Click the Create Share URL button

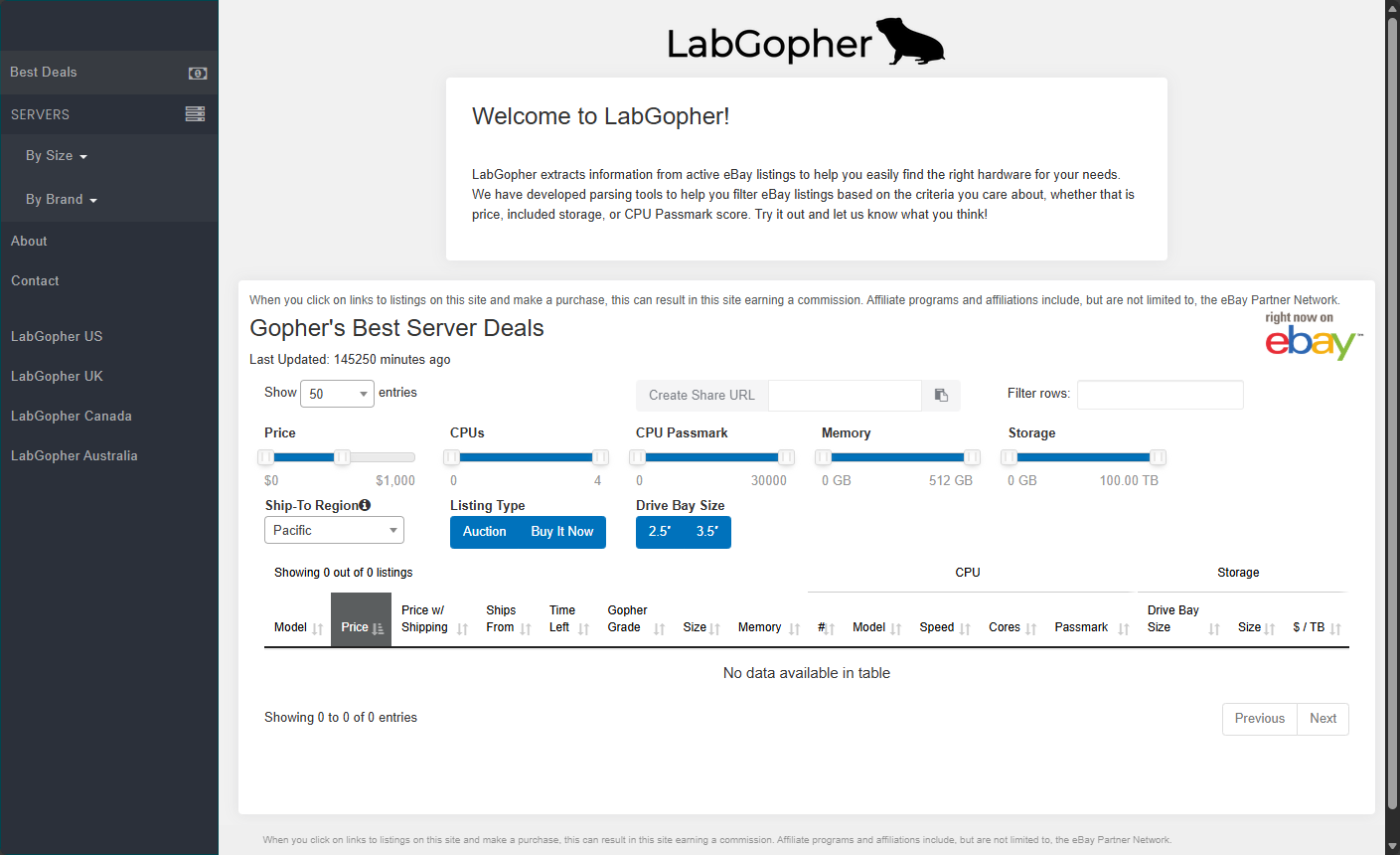point(701,395)
